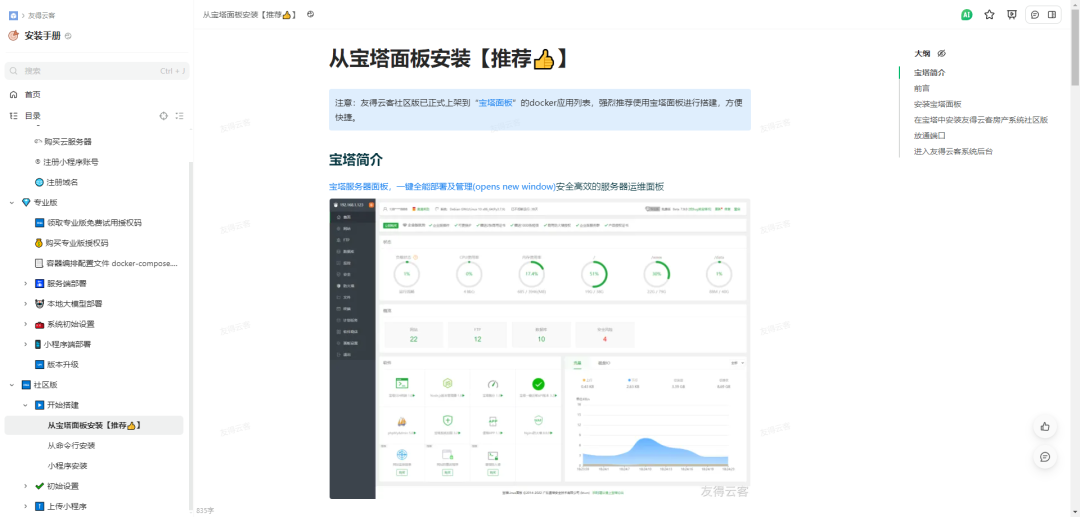
Task: Start presentation mode icon
Action: [1011, 14]
